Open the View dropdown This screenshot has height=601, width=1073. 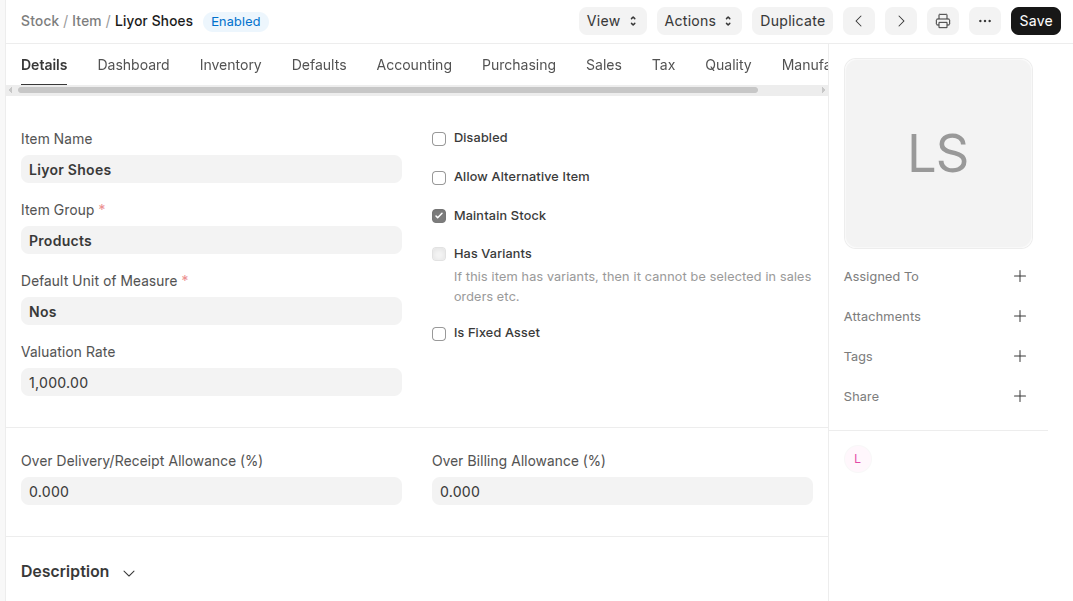pos(612,21)
